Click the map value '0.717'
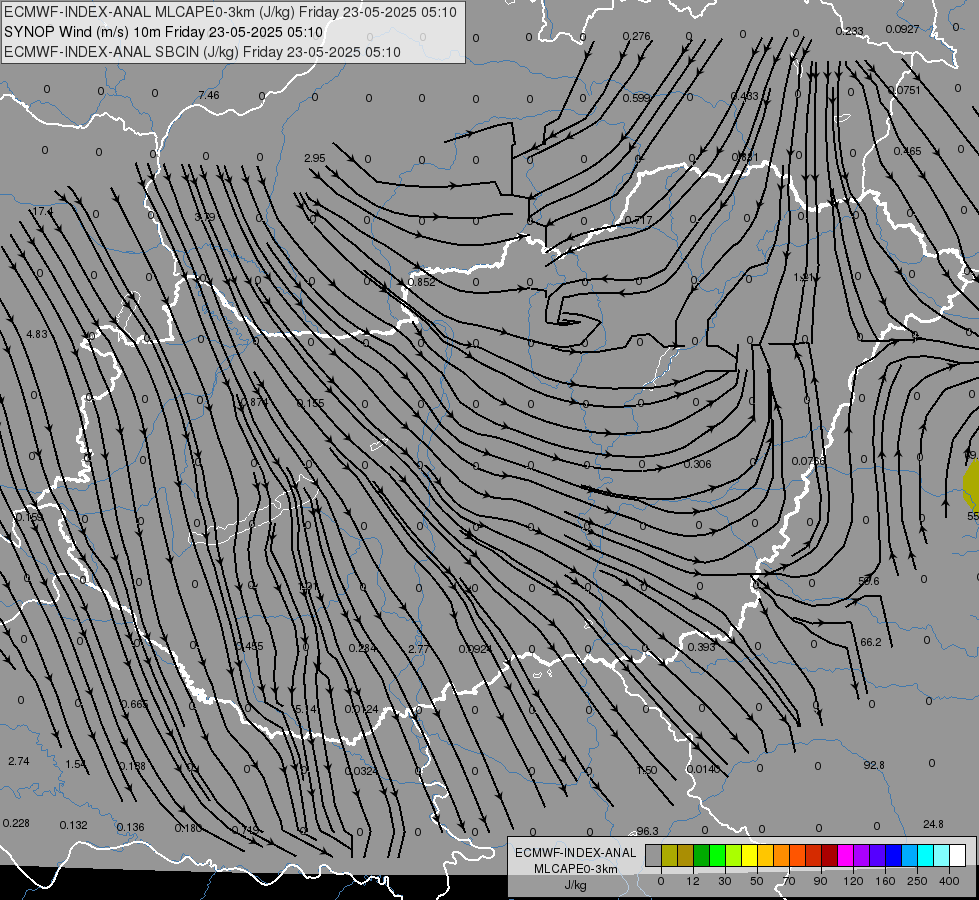The width and height of the screenshot is (979, 900). tap(638, 220)
